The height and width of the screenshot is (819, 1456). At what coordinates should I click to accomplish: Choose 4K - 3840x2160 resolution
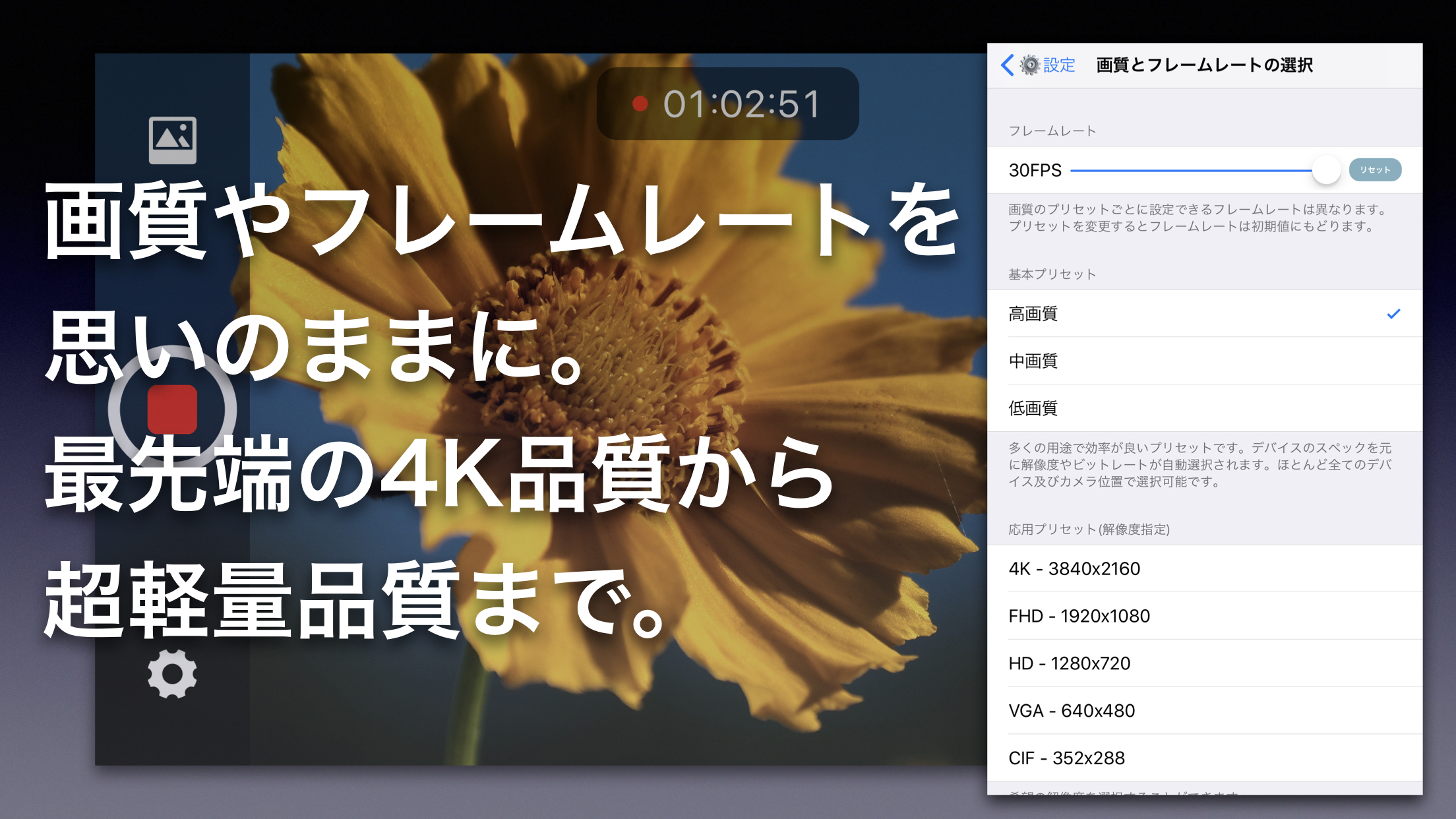pyautogui.click(x=1074, y=569)
